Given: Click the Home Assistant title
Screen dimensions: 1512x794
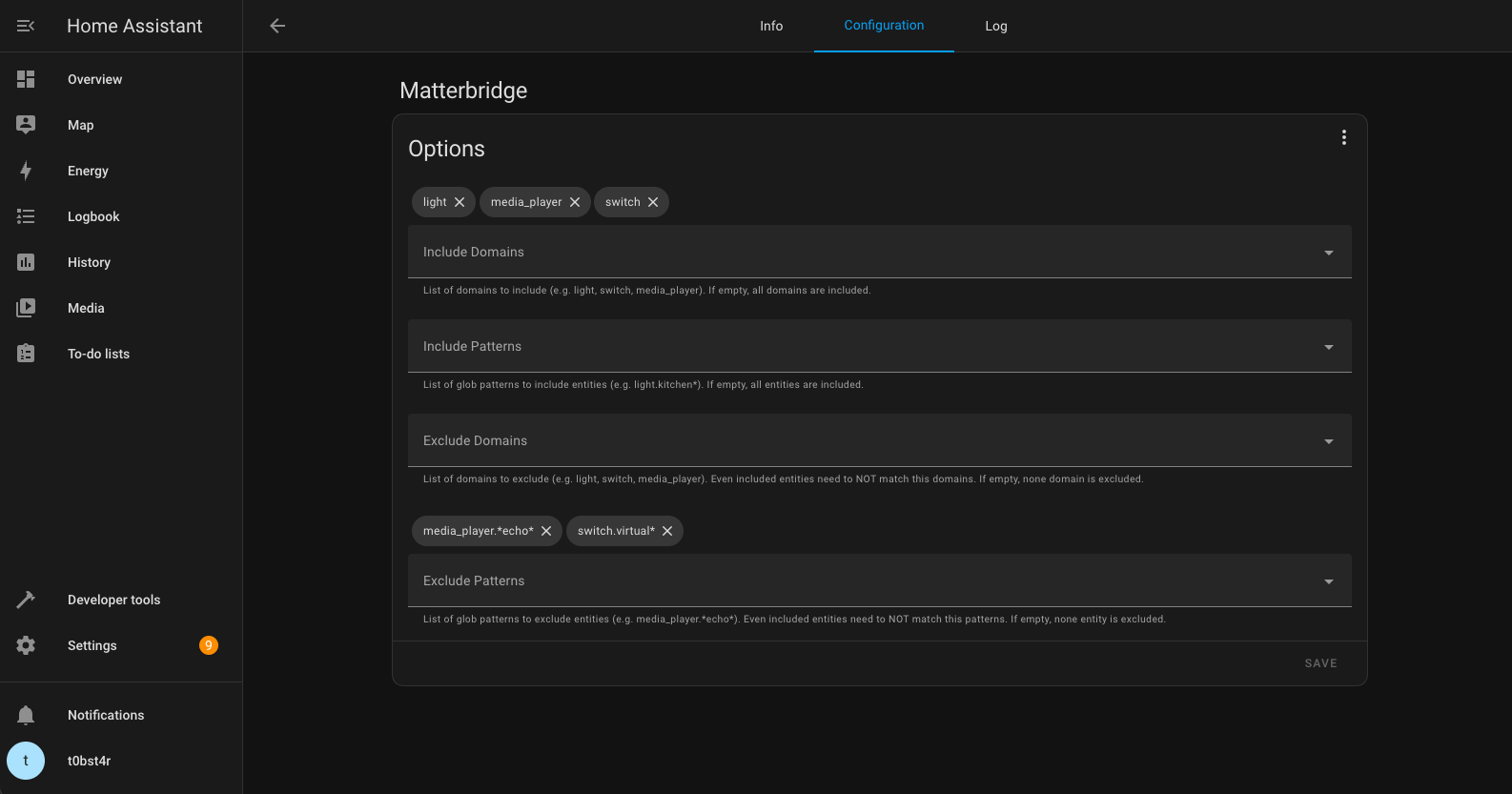Looking at the screenshot, I should coord(134,26).
